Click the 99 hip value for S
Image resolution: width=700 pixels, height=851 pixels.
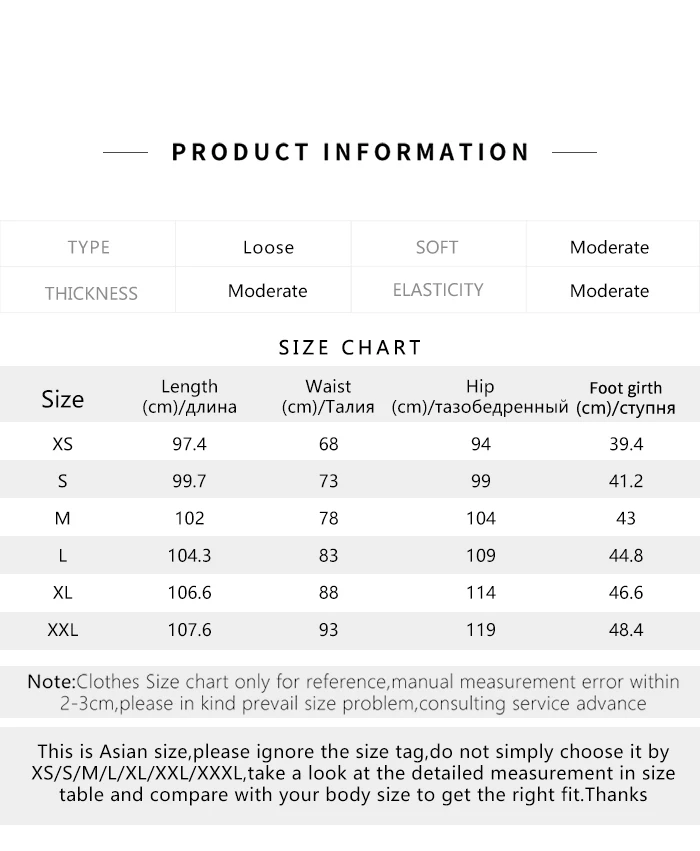(481, 481)
